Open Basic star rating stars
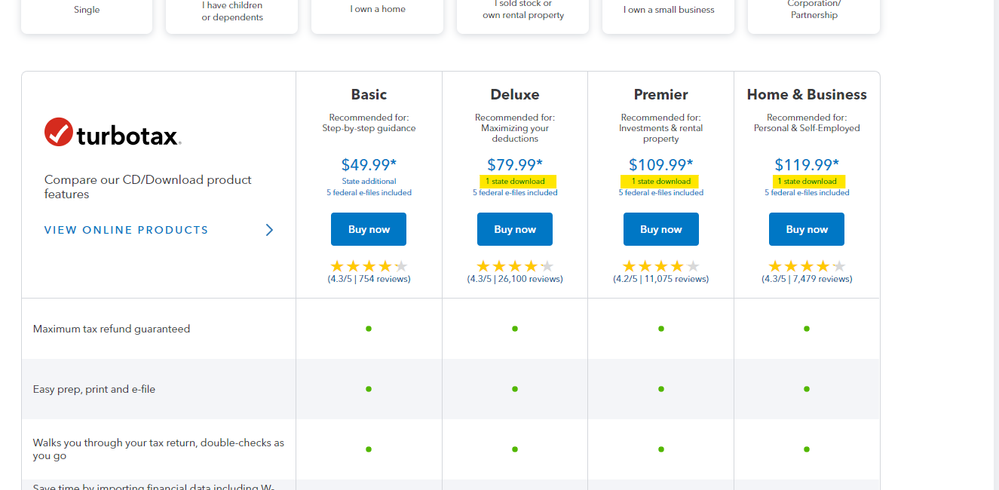Image resolution: width=999 pixels, height=490 pixels. point(369,266)
